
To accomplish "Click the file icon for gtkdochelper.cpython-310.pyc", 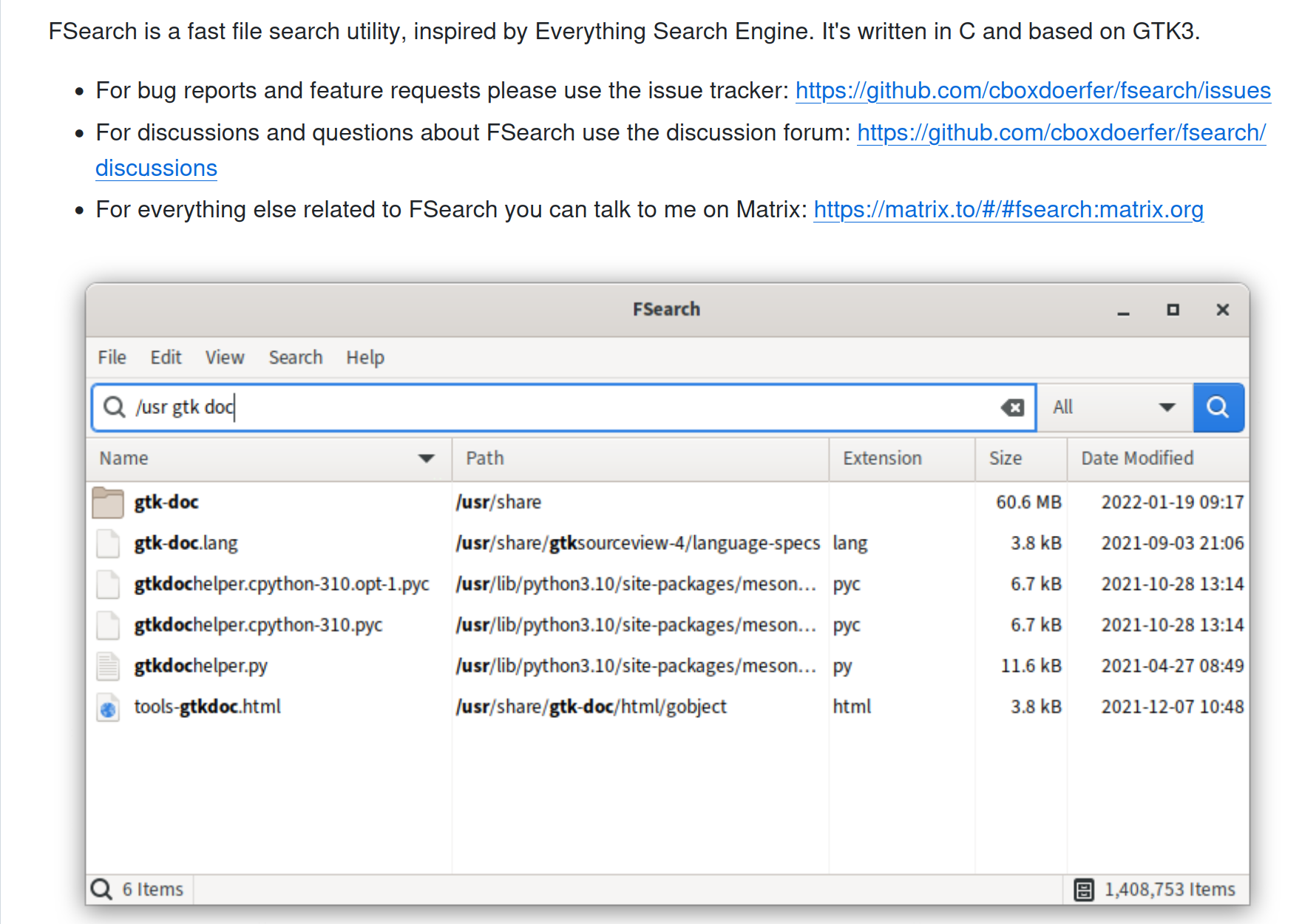I will click(x=108, y=625).
